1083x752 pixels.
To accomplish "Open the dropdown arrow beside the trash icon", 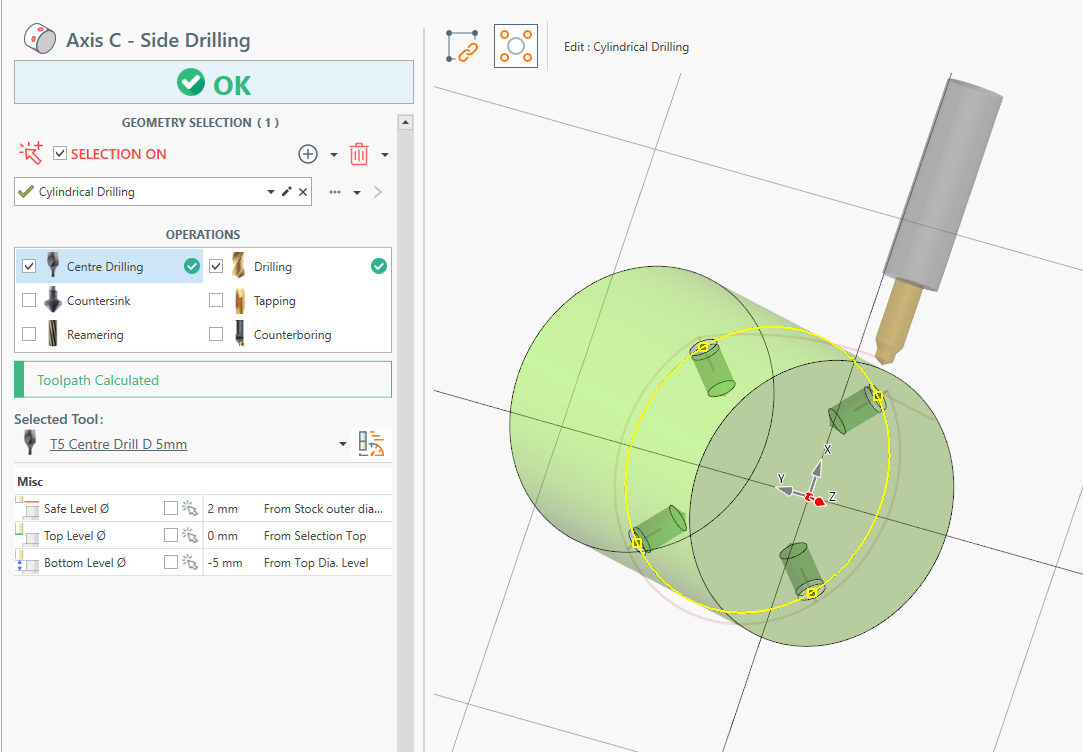I will (x=385, y=155).
